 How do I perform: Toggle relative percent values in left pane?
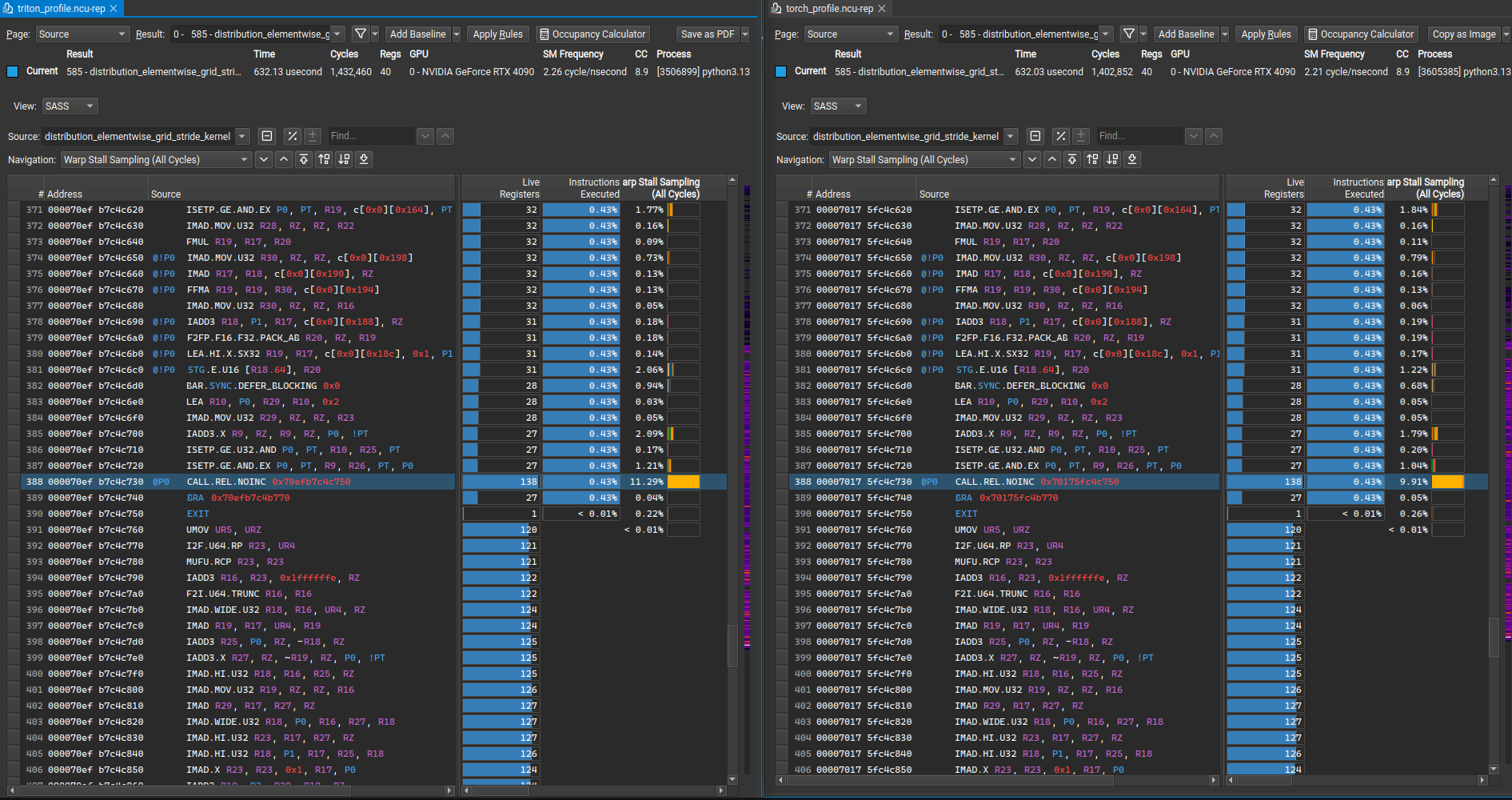293,136
